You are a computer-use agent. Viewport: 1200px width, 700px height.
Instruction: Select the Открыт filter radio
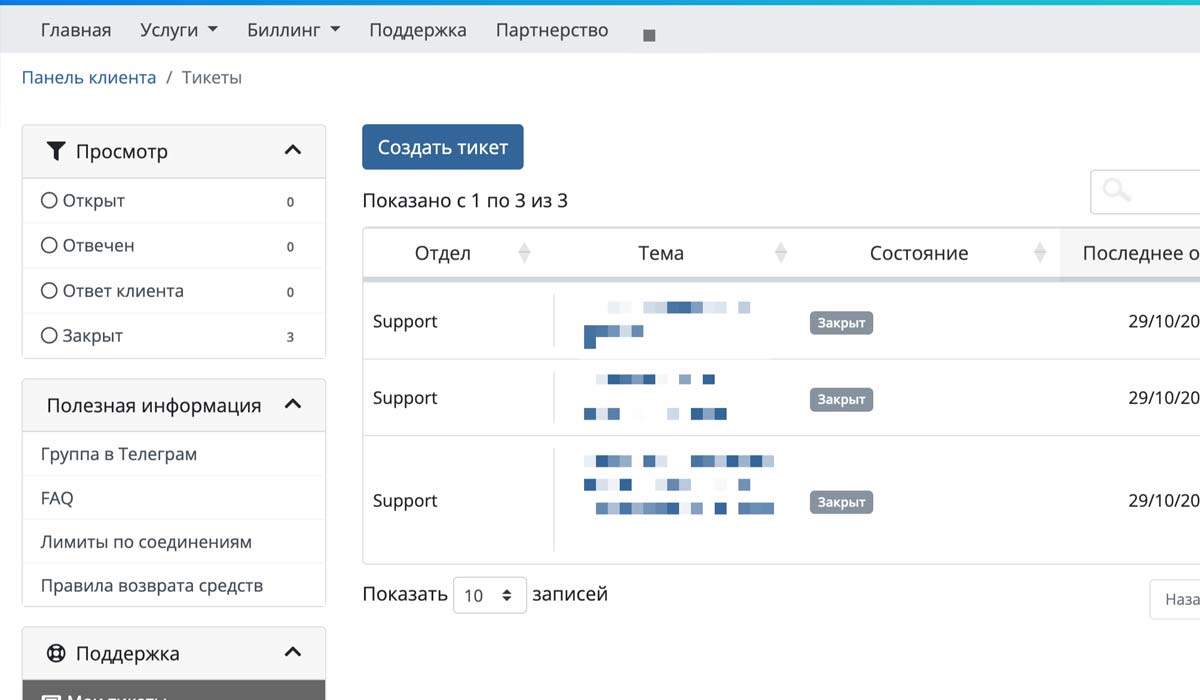tap(49, 201)
